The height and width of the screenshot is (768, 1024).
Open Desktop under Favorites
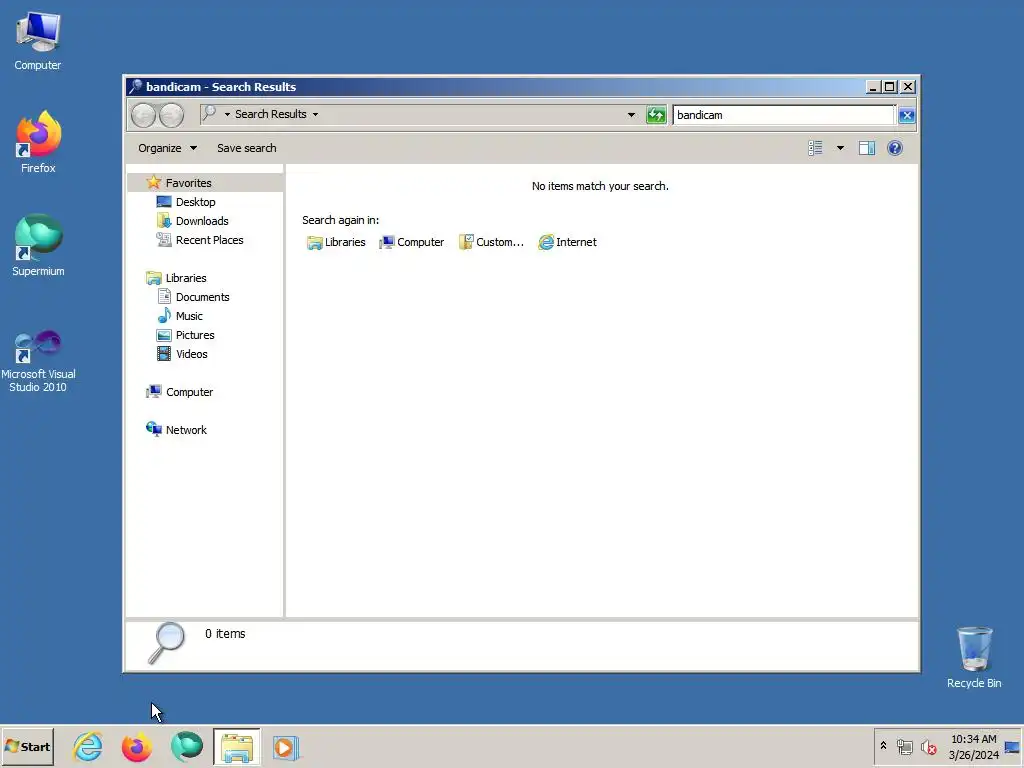tap(185, 202)
